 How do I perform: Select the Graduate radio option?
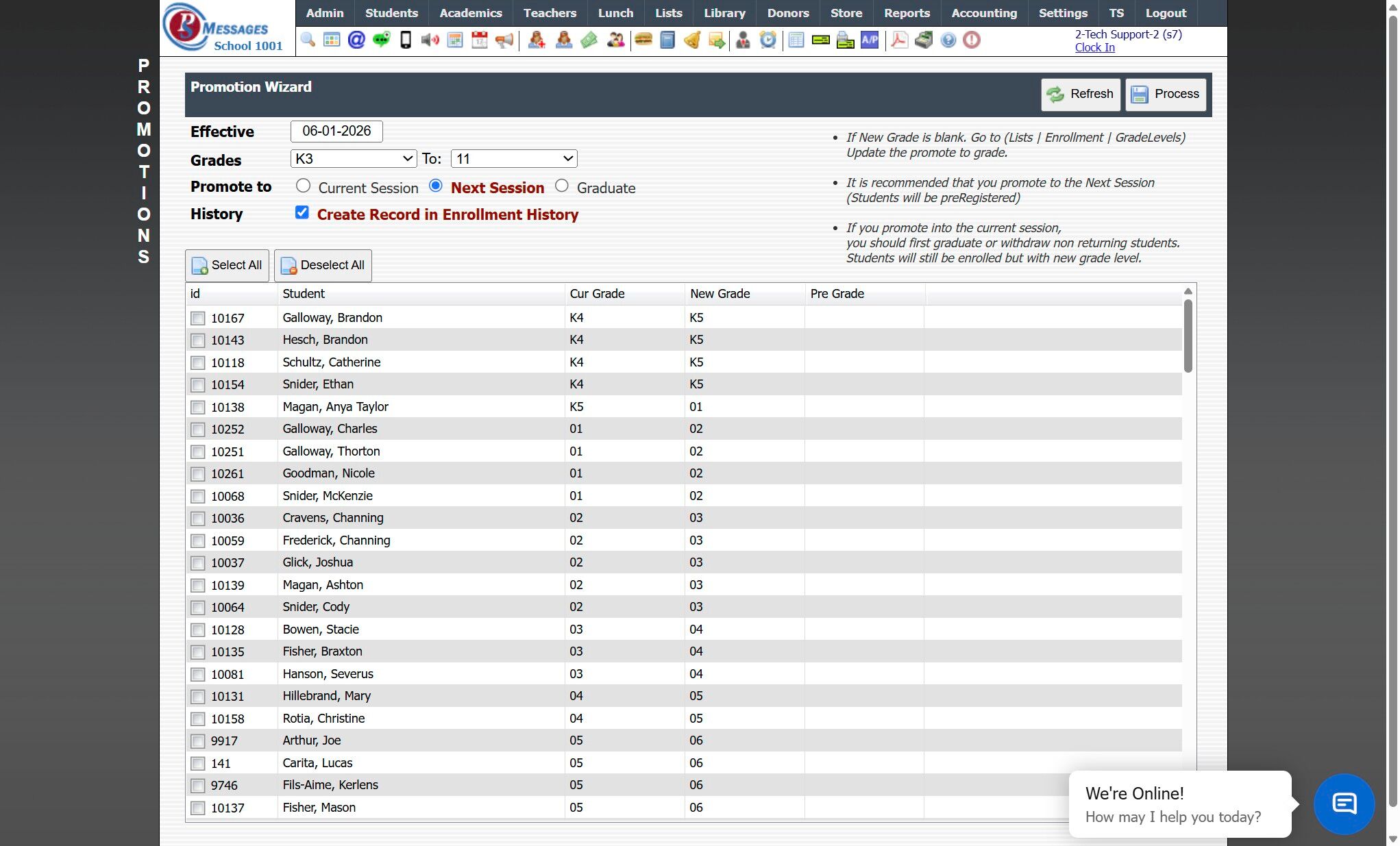pyautogui.click(x=562, y=186)
